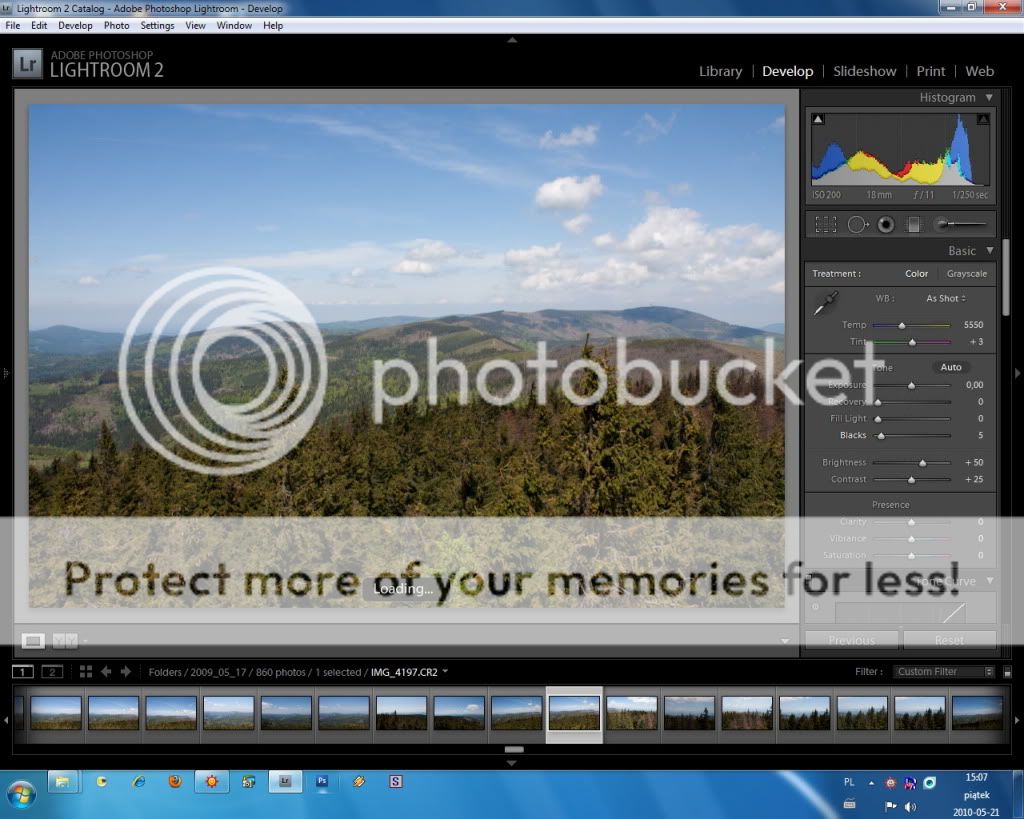This screenshot has width=1024, height=819.
Task: Open the File menu
Action: point(13,25)
